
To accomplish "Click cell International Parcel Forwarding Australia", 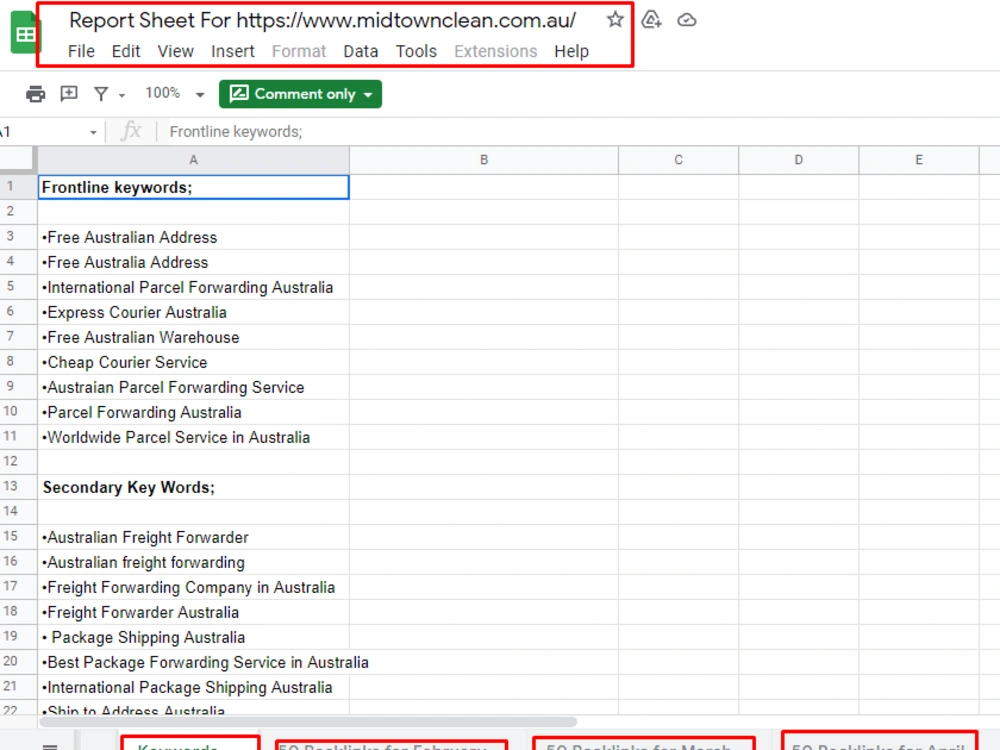I will (193, 287).
